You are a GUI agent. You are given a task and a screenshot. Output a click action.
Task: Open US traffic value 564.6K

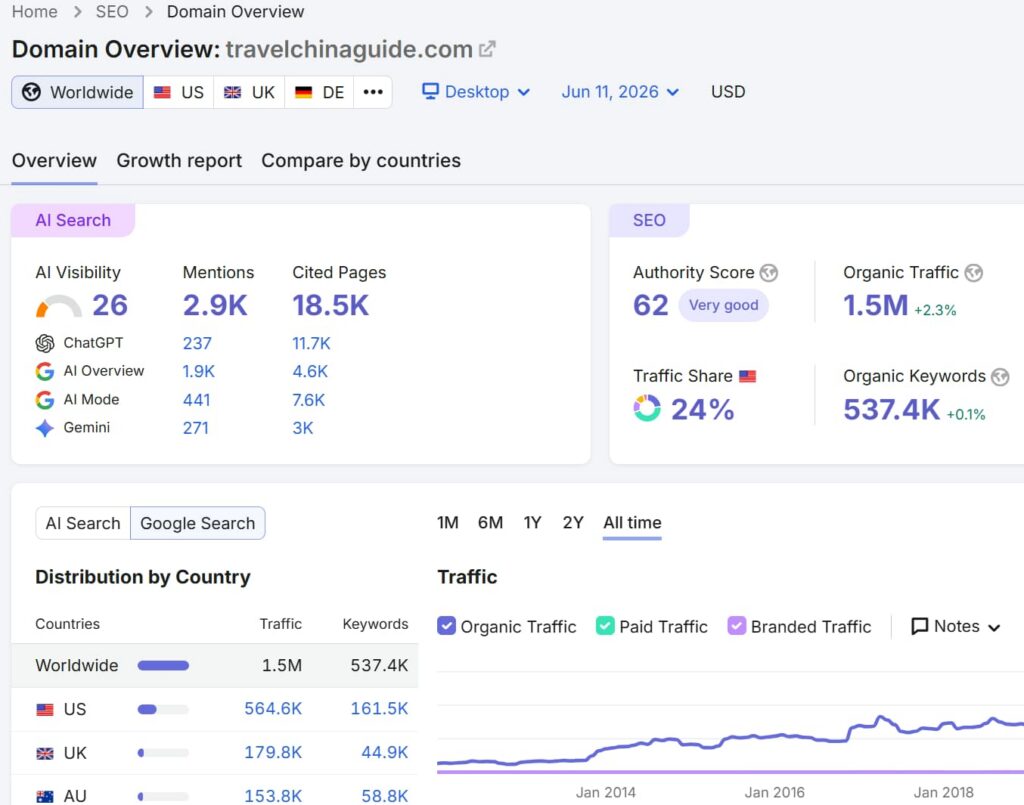click(x=273, y=708)
